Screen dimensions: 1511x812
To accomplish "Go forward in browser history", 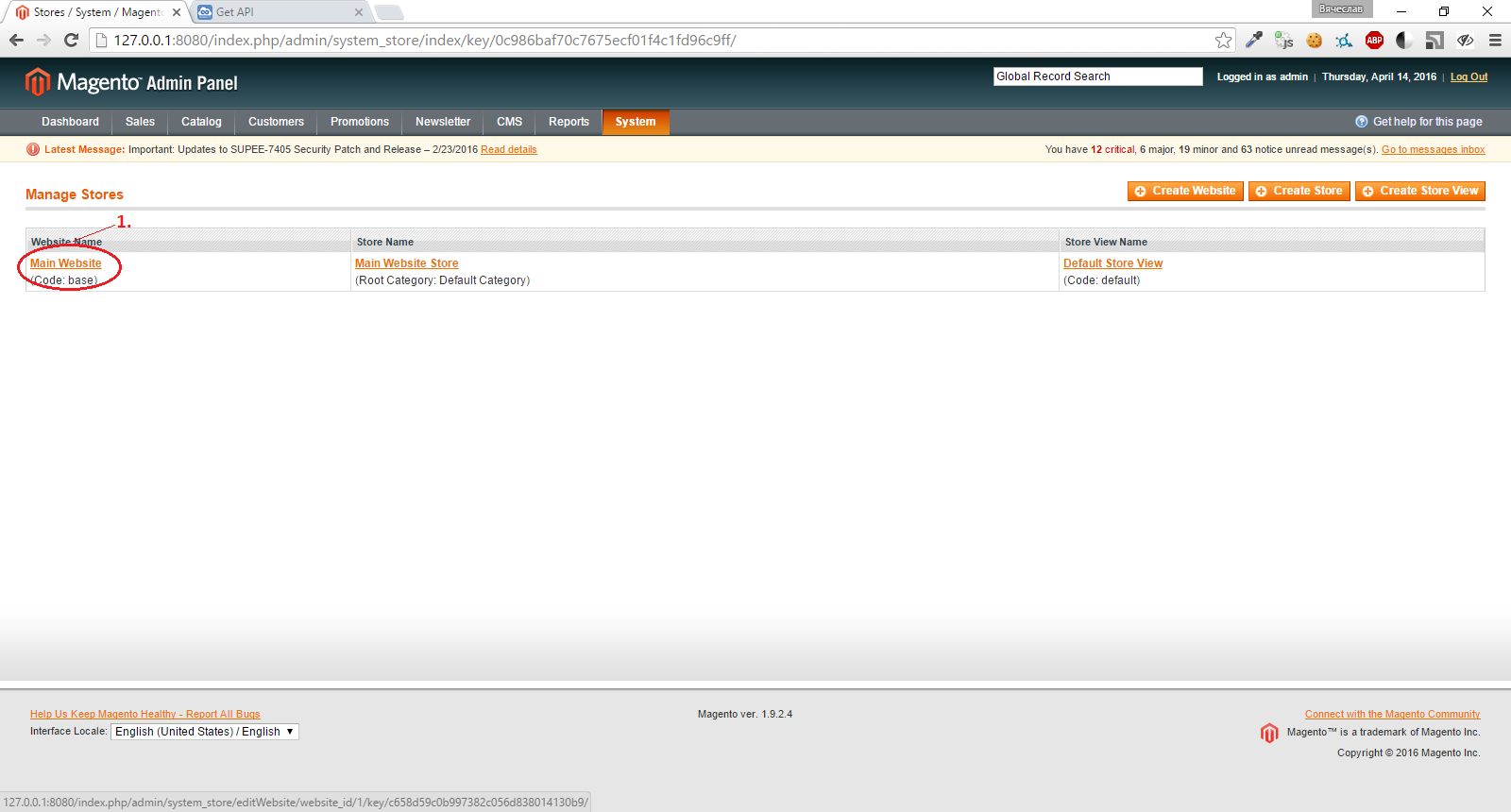I will pos(43,40).
